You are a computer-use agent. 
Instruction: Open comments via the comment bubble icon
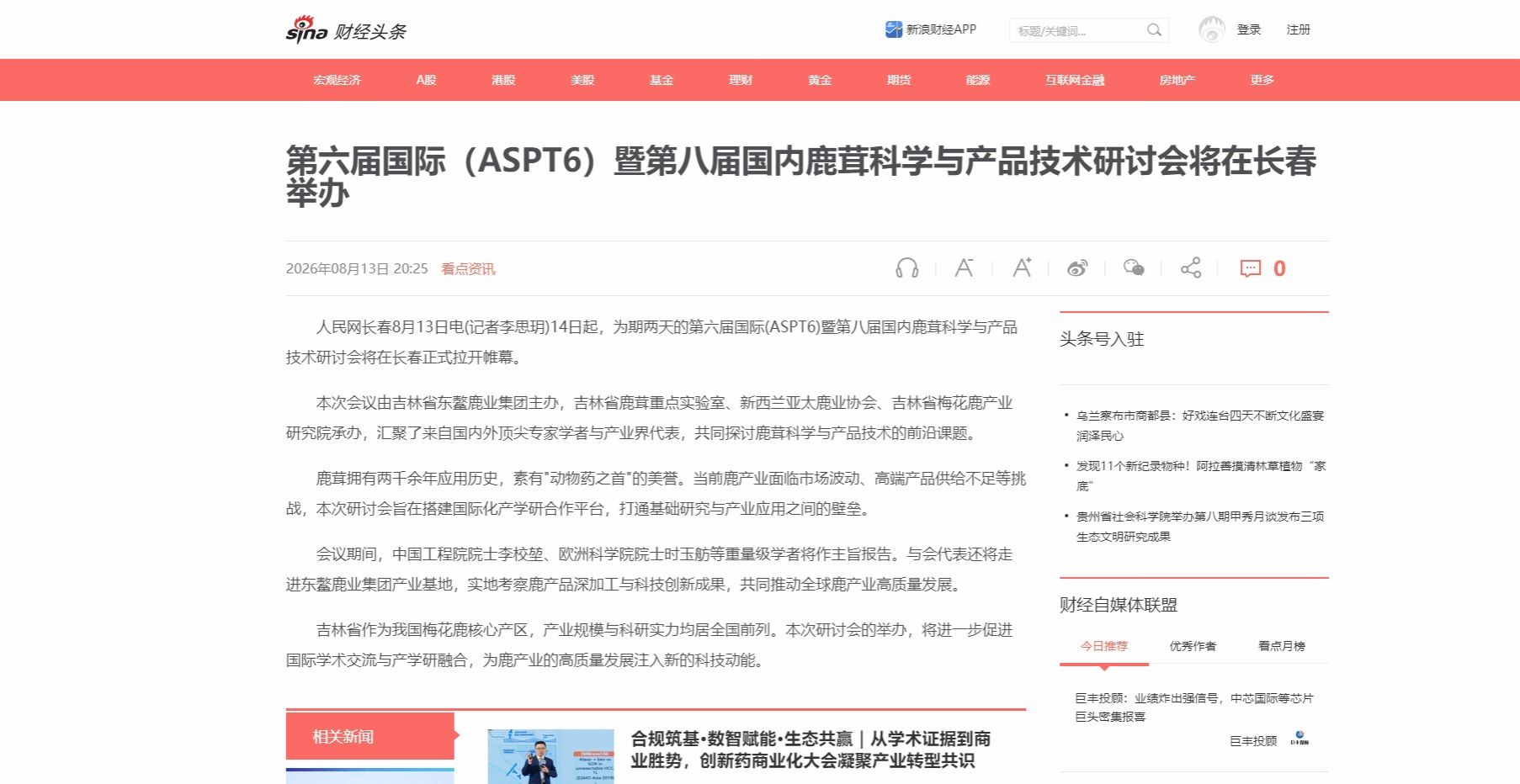click(x=1251, y=268)
